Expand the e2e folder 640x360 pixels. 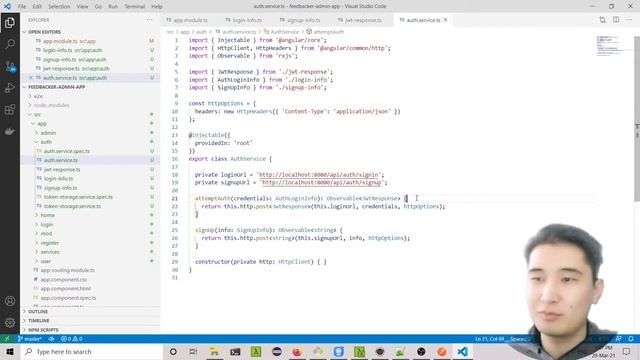[38, 96]
